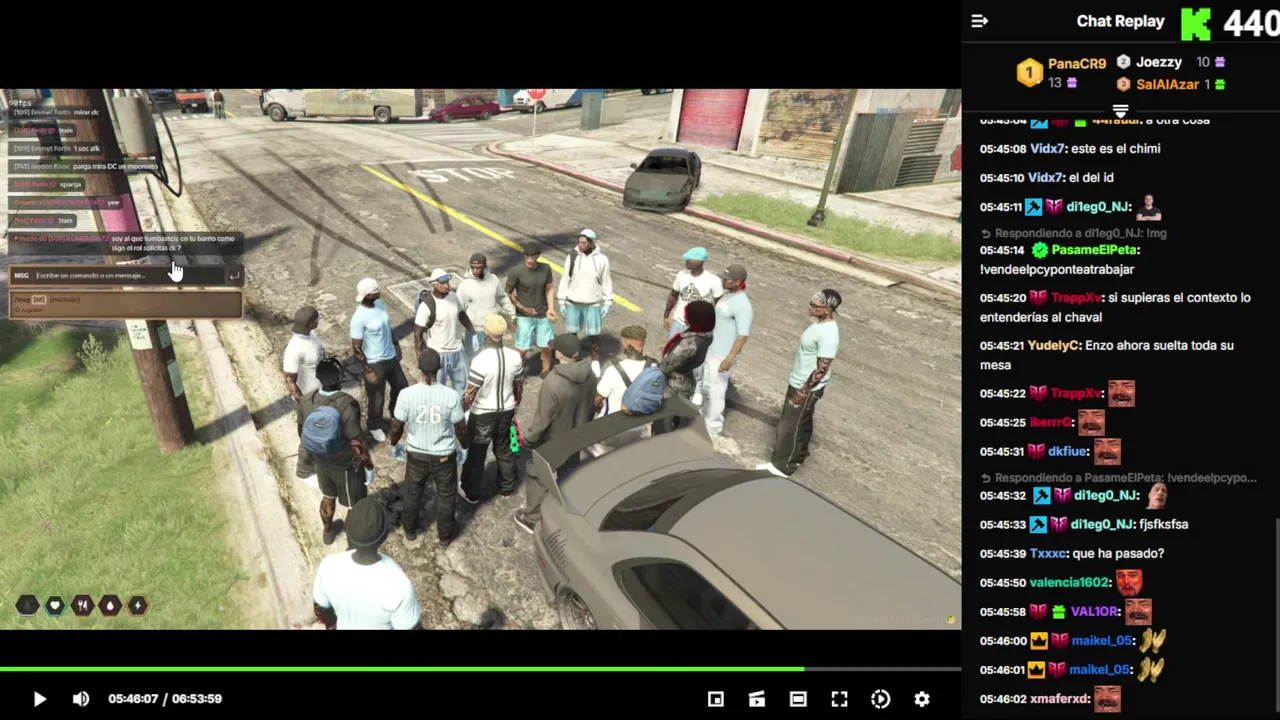
Task: Open the player settings gear
Action: tap(922, 699)
